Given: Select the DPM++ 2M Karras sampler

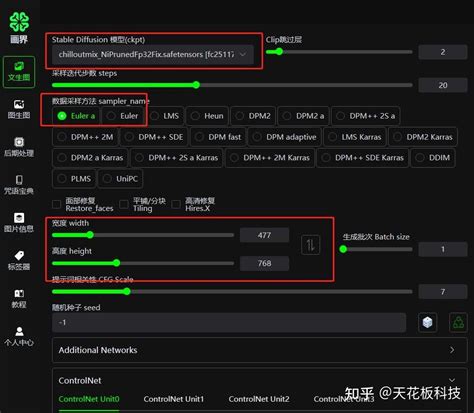Looking at the screenshot, I should point(270,158).
